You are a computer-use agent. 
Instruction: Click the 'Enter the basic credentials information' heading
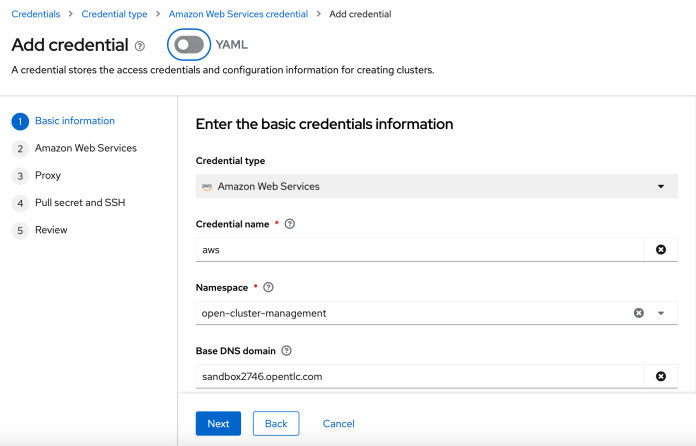(324, 124)
